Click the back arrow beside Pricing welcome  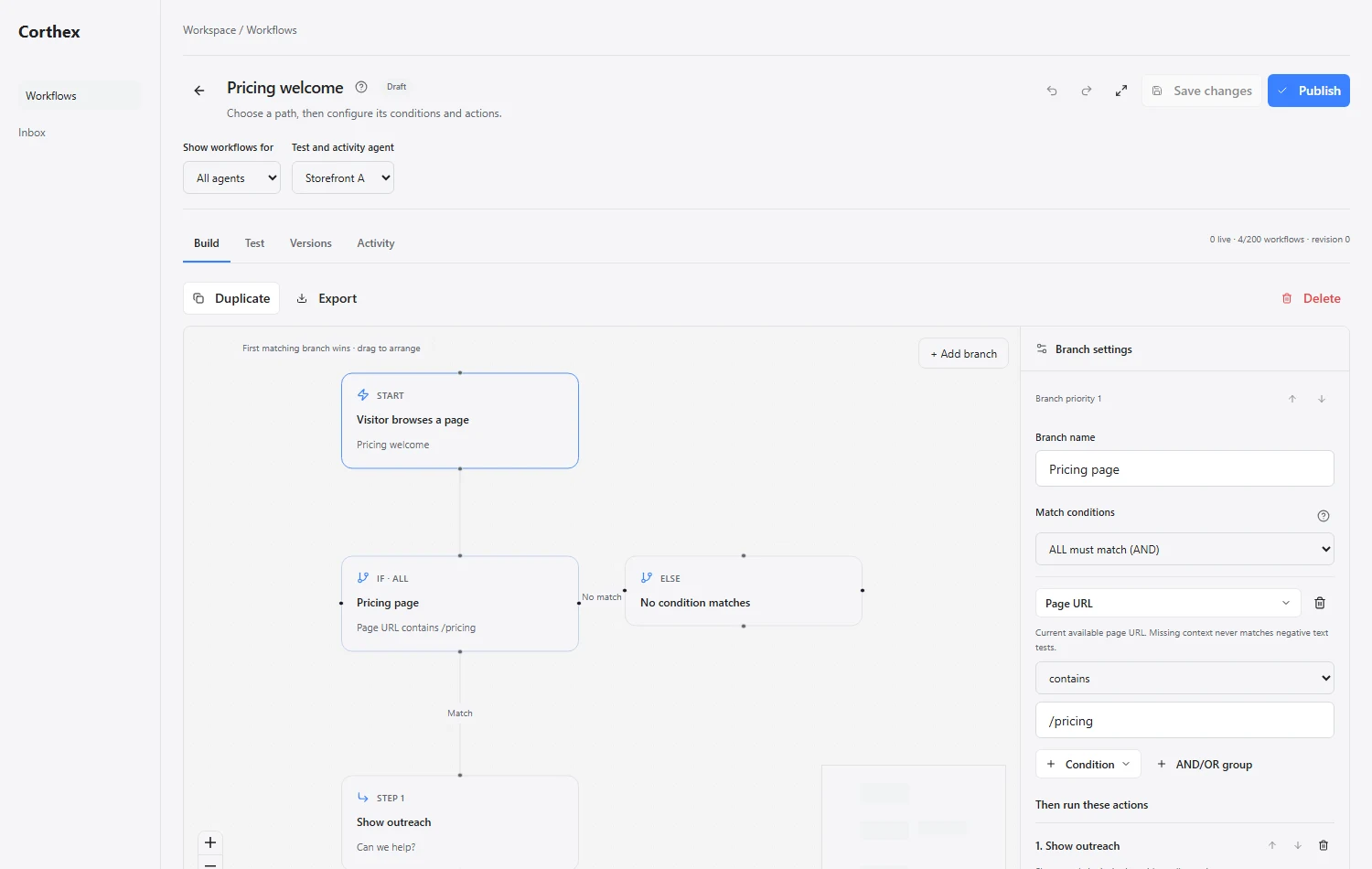click(198, 91)
